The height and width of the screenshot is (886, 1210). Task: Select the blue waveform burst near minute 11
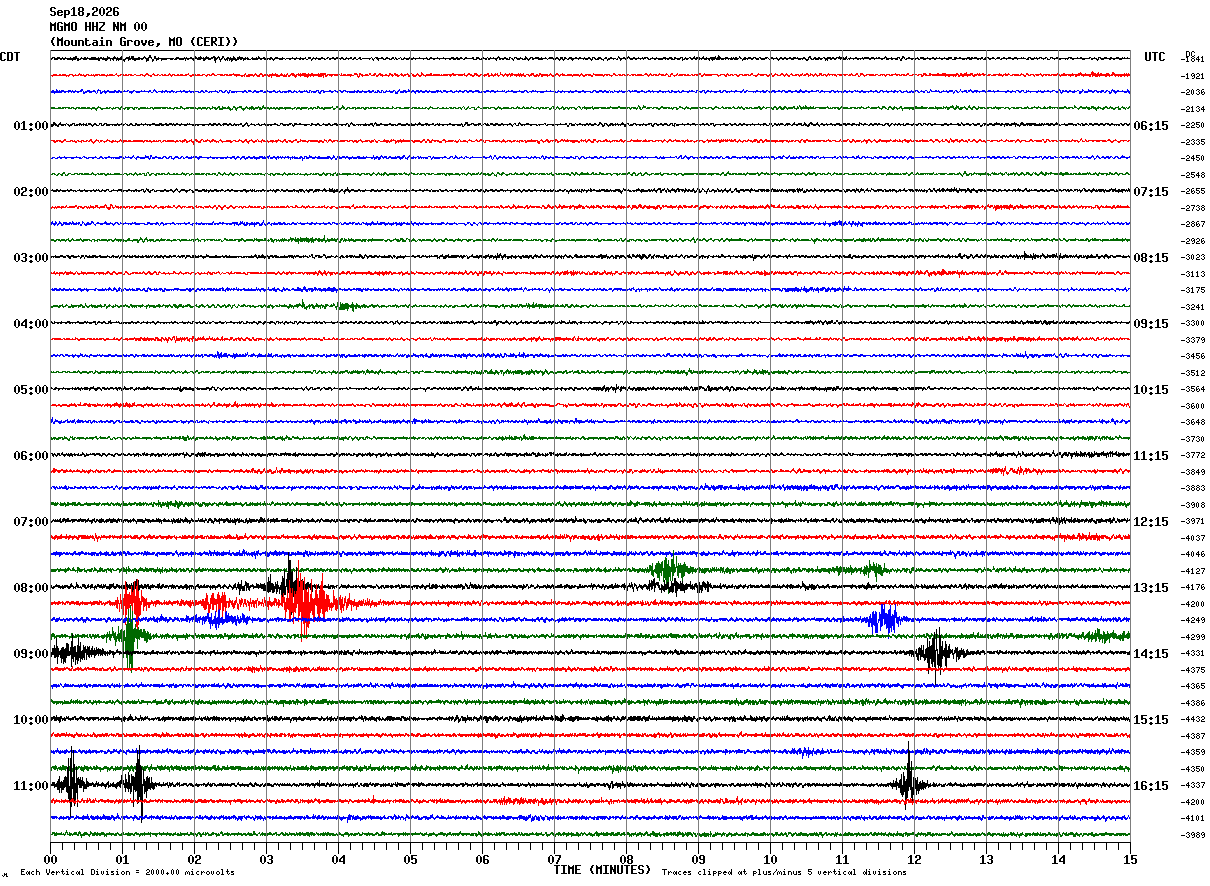884,619
